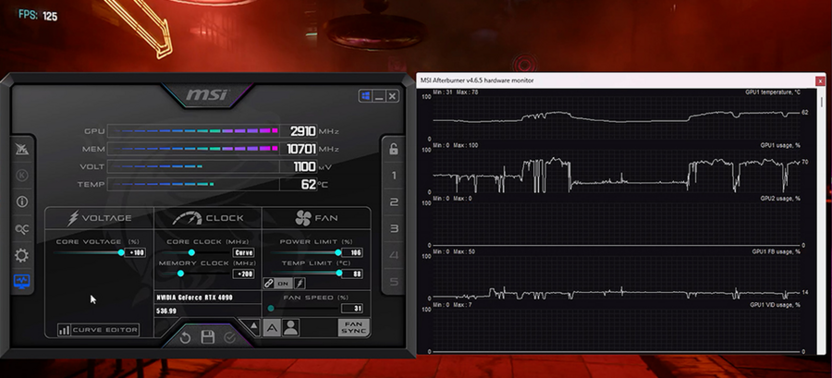Open the Curve Editor
The height and width of the screenshot is (378, 832).
click(98, 330)
